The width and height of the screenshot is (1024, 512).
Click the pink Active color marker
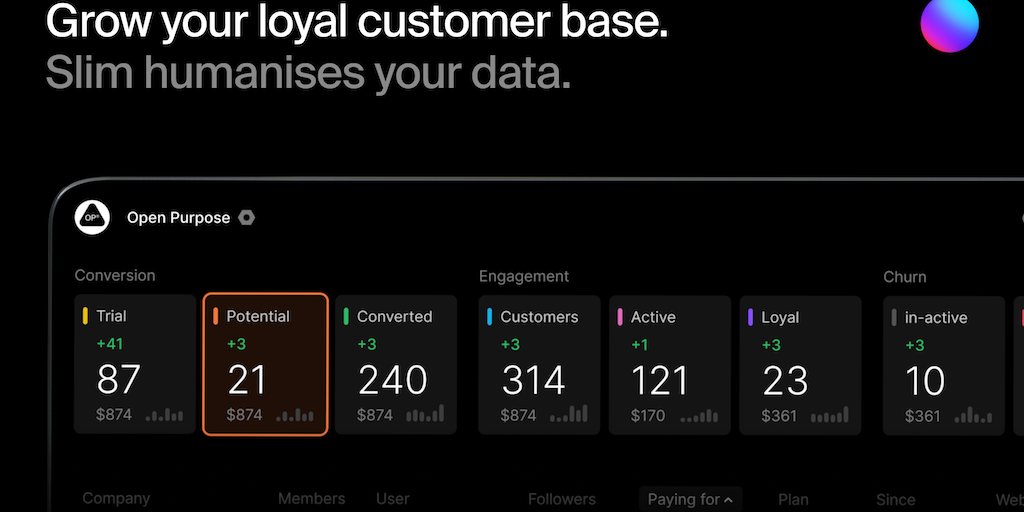(x=620, y=317)
